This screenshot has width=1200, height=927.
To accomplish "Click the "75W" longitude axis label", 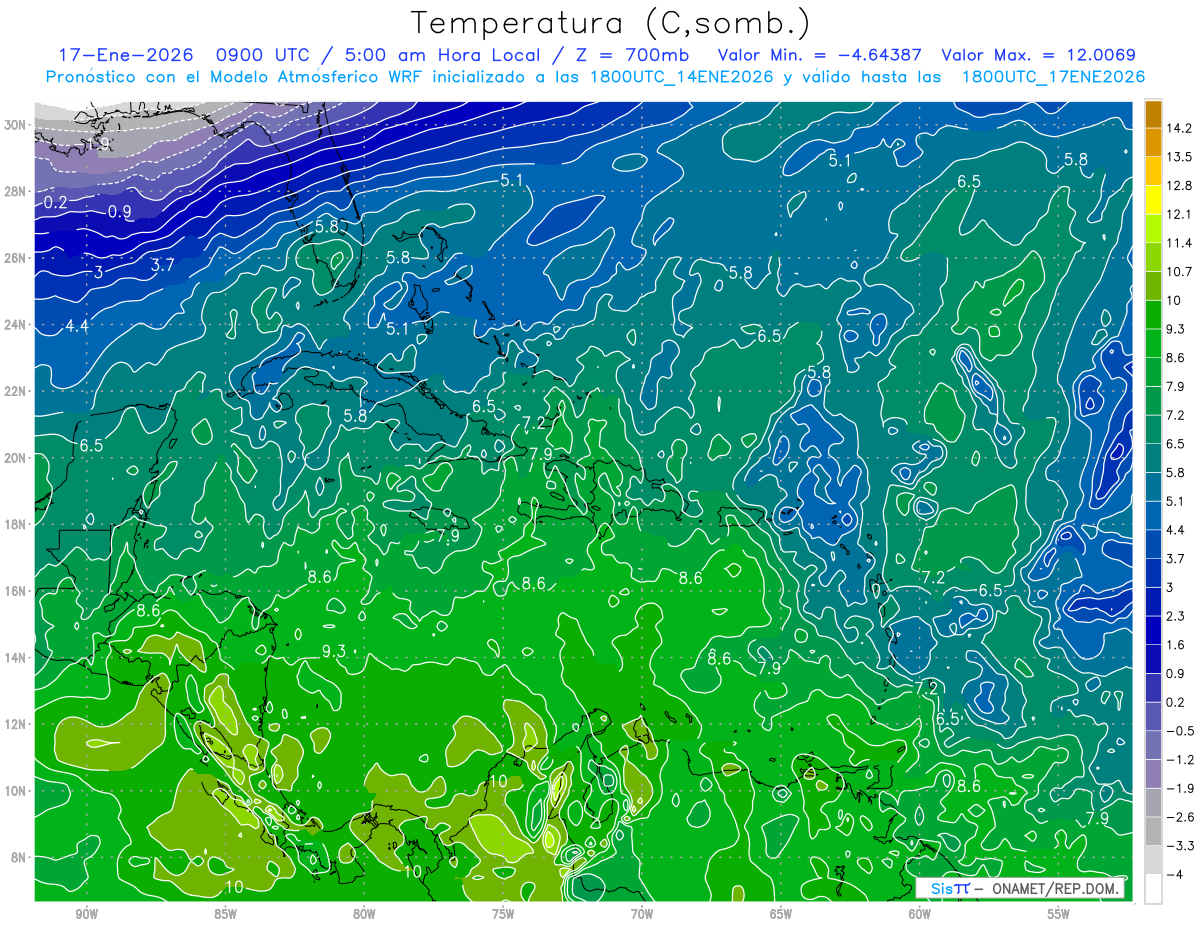I will pyautogui.click(x=503, y=914).
